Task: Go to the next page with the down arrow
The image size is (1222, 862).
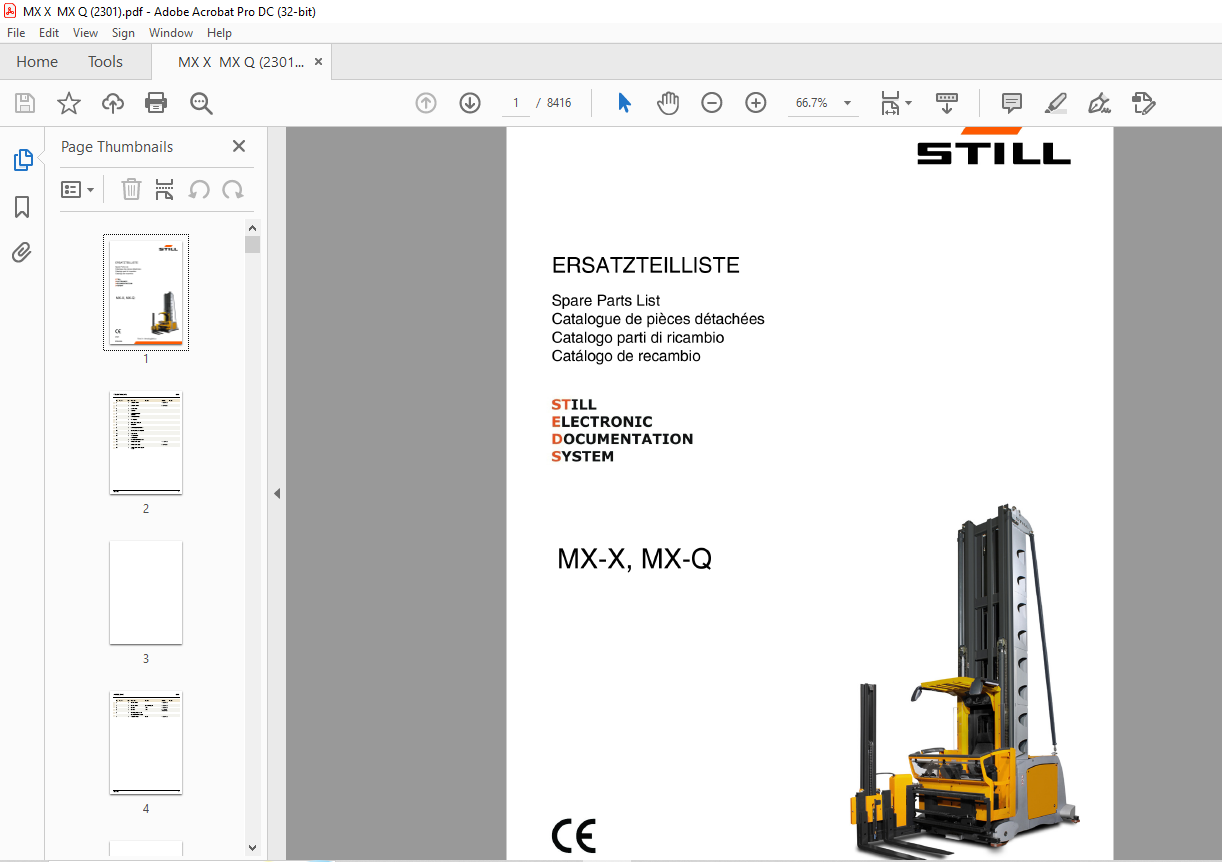Action: (470, 103)
